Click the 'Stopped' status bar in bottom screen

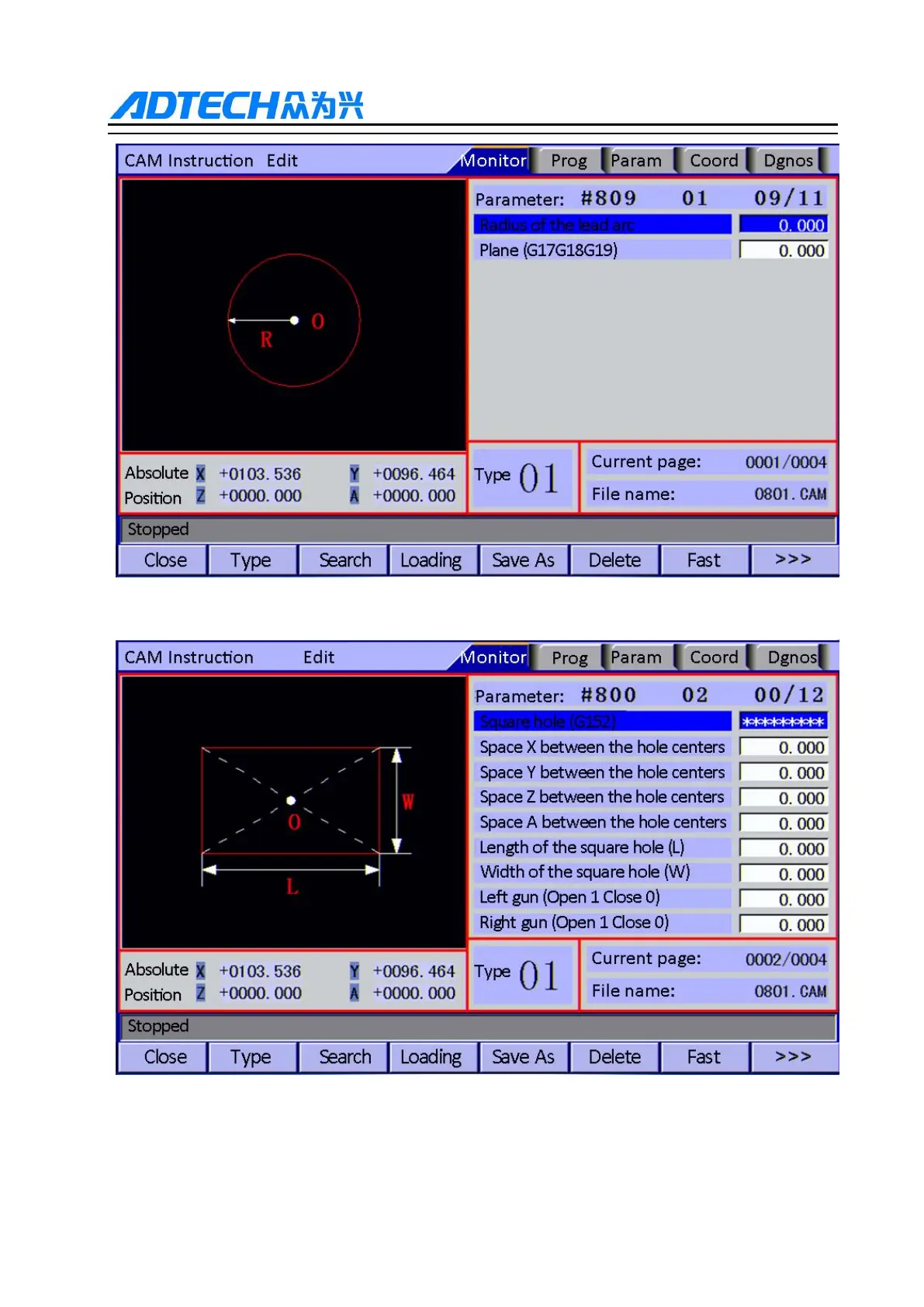(478, 1027)
